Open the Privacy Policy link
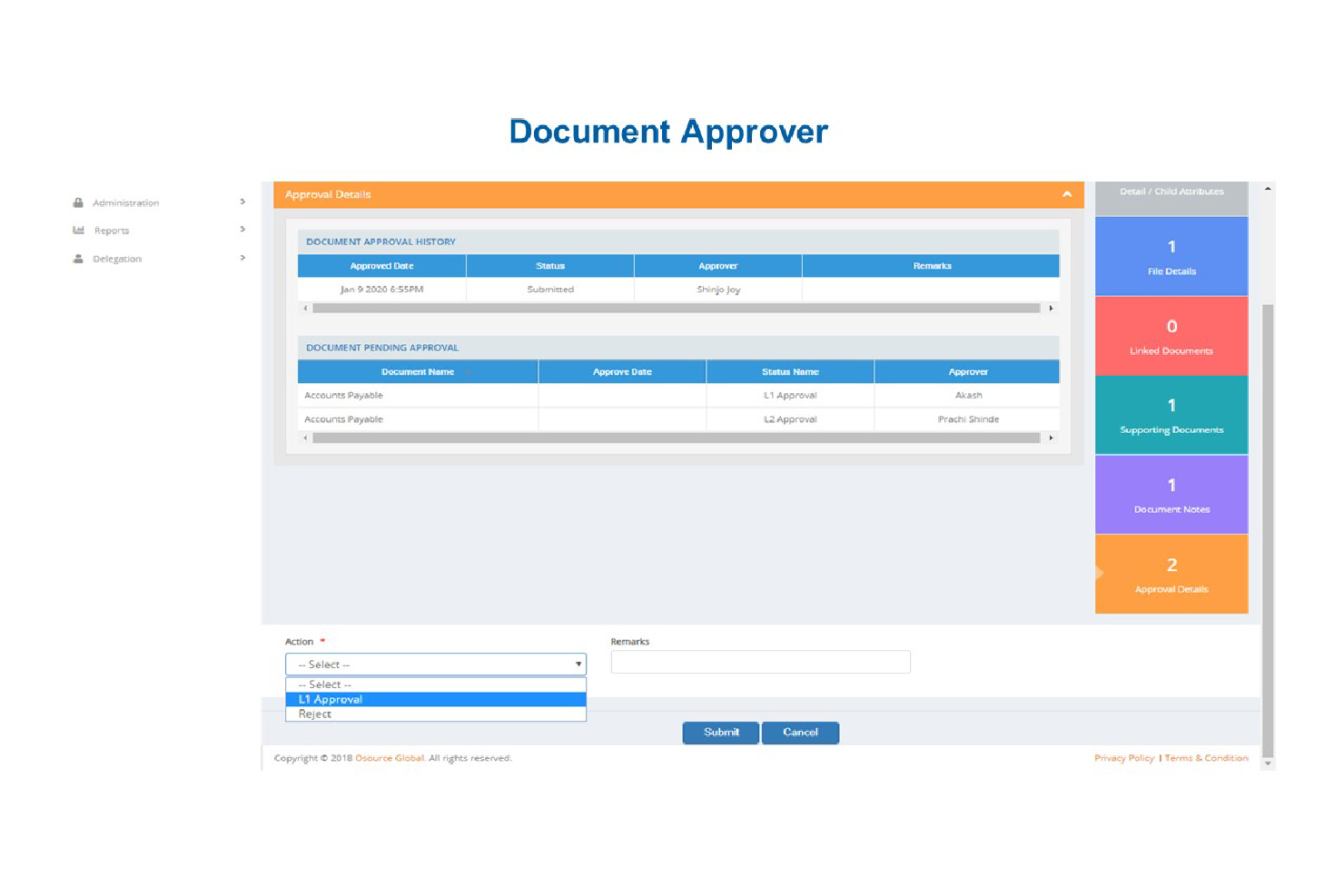The width and height of the screenshot is (1344, 896). tap(1124, 758)
